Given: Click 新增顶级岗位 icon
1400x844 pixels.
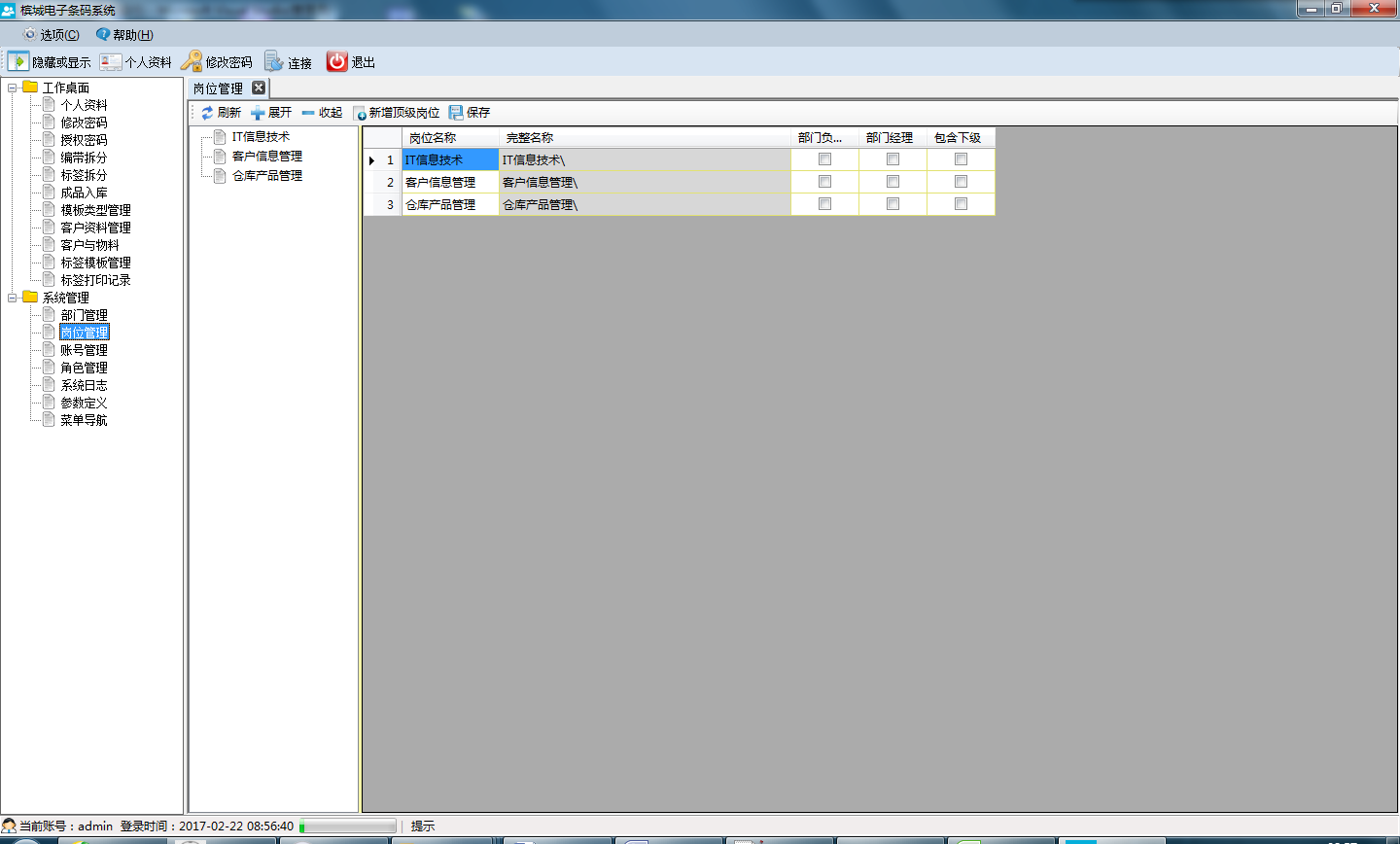Looking at the screenshot, I should click(359, 113).
